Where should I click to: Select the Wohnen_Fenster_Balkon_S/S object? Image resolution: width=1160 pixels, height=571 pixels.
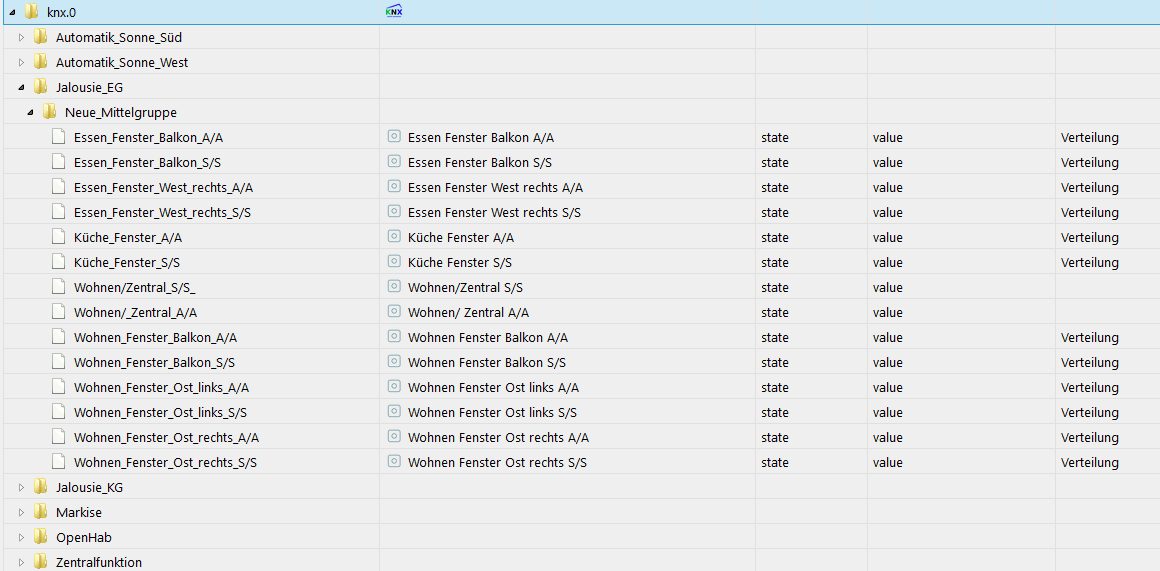coord(155,362)
